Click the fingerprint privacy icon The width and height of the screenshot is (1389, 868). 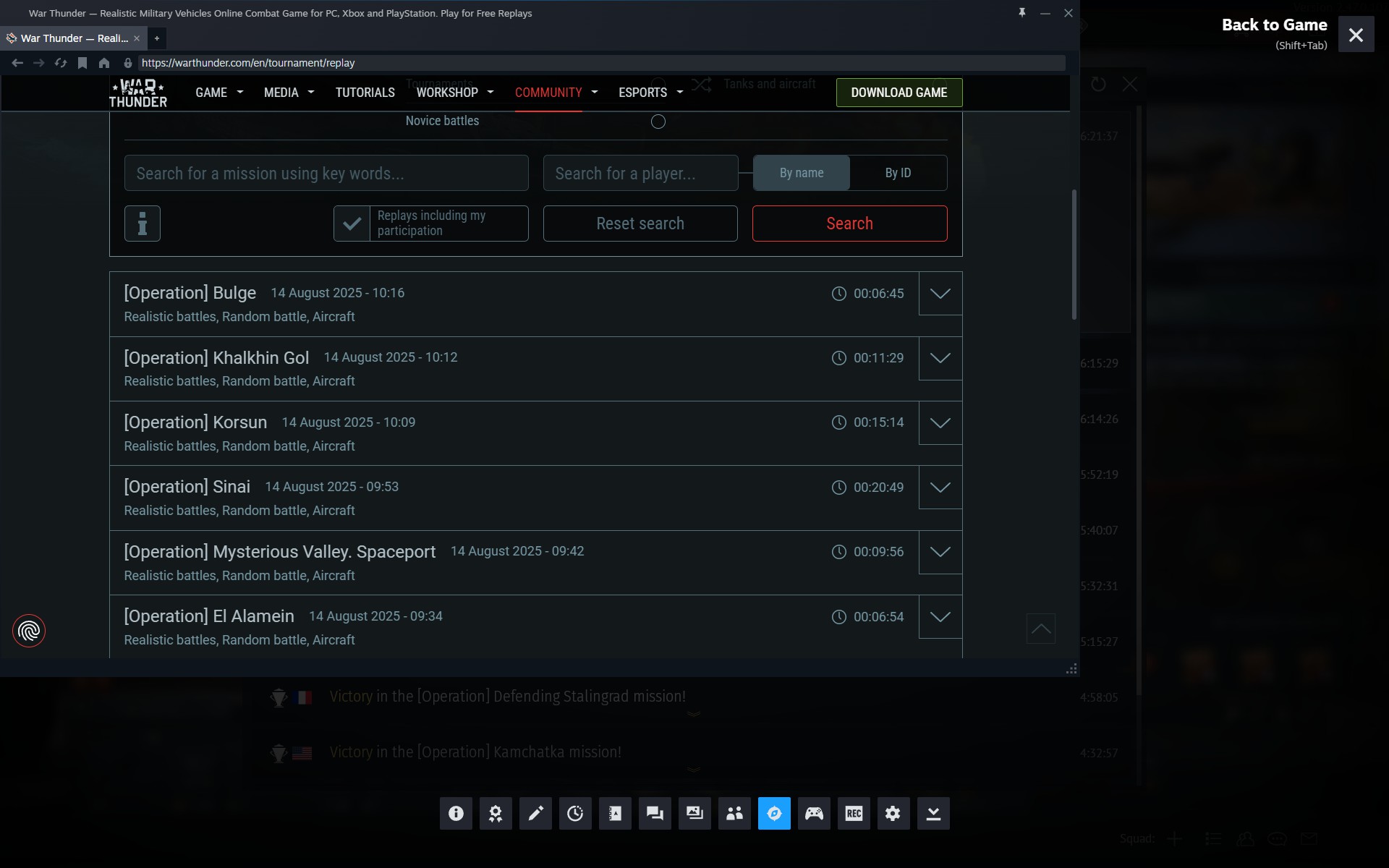(29, 631)
